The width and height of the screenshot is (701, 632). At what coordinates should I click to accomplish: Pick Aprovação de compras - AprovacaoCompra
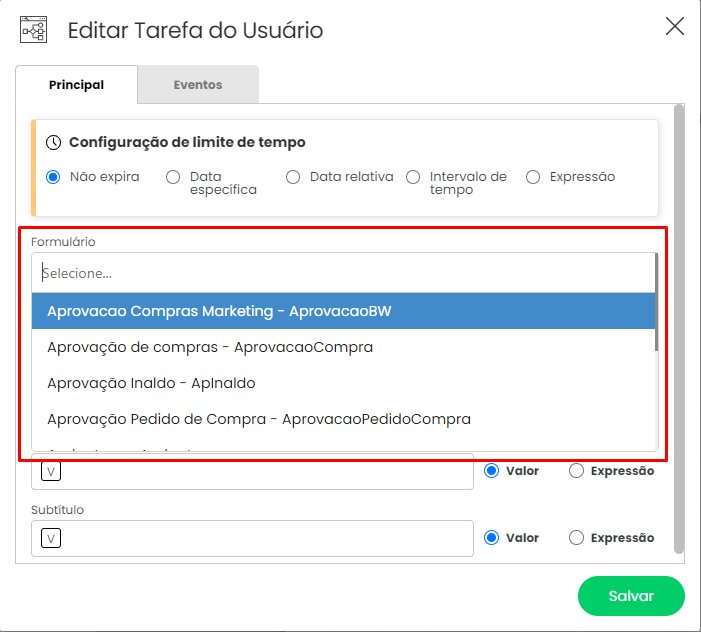343,347
